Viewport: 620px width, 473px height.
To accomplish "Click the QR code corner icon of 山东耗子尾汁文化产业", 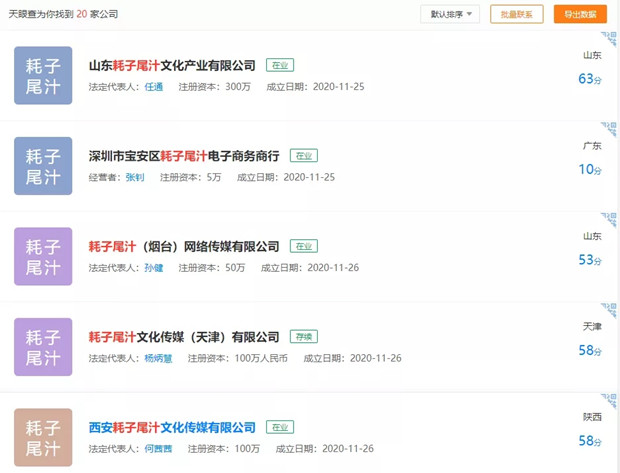I will click(x=610, y=38).
